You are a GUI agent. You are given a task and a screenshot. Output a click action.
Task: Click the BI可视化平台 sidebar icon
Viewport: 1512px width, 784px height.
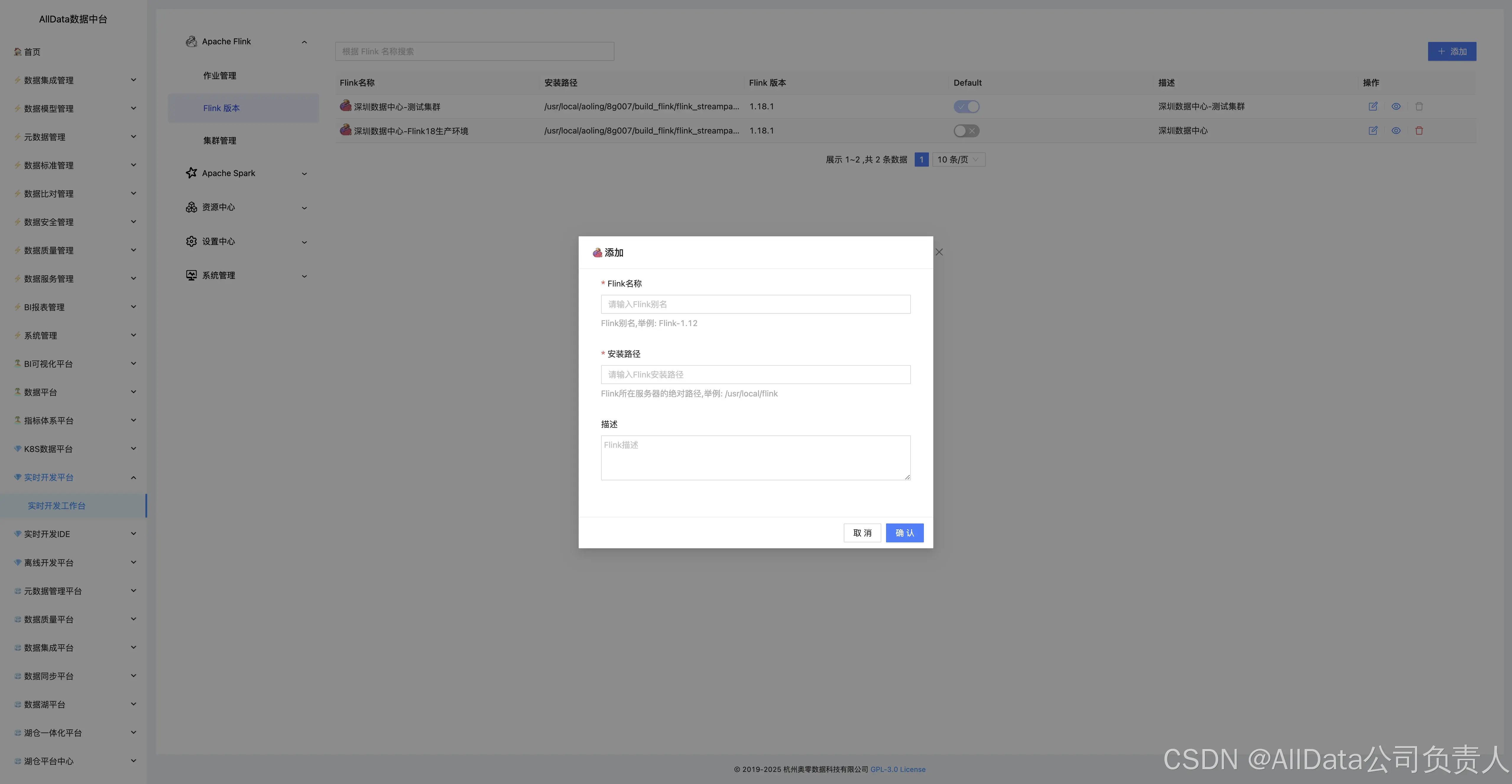point(18,363)
